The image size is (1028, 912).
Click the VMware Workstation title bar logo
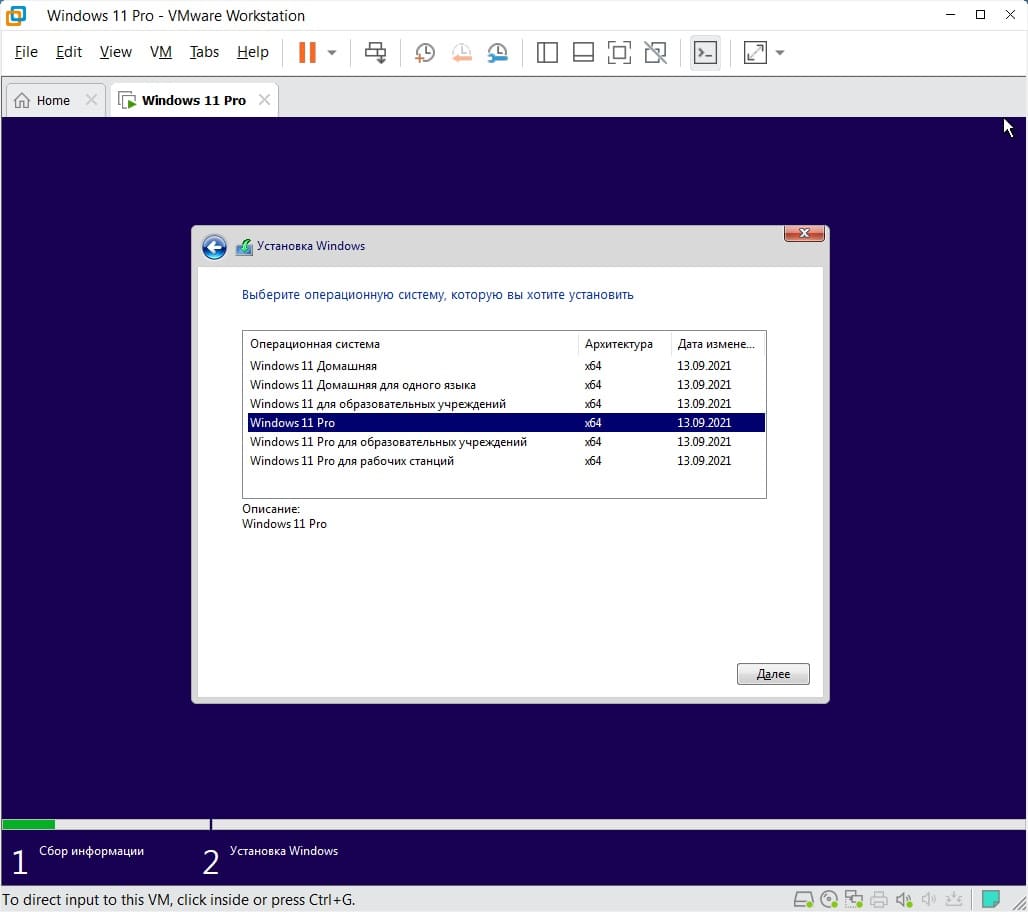pos(16,15)
